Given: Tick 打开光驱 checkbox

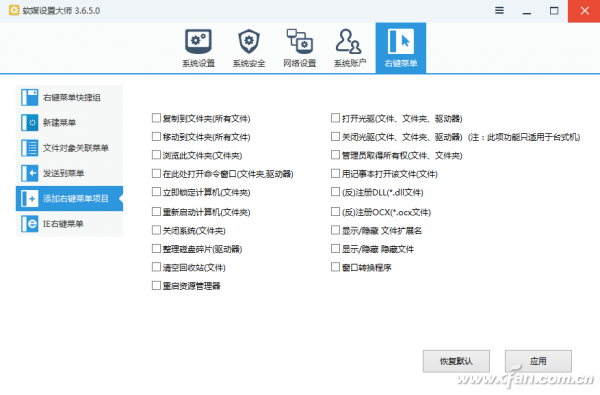Looking at the screenshot, I should pyautogui.click(x=335, y=118).
